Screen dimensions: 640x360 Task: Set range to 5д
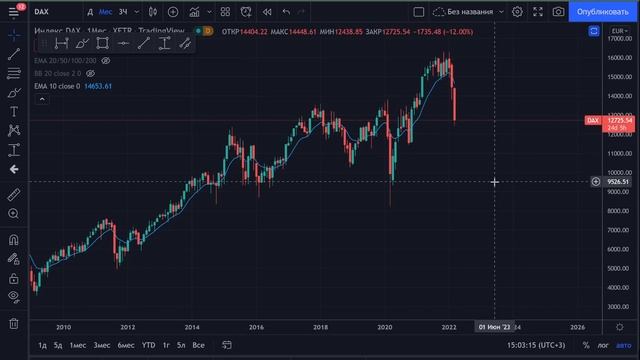click(58, 345)
